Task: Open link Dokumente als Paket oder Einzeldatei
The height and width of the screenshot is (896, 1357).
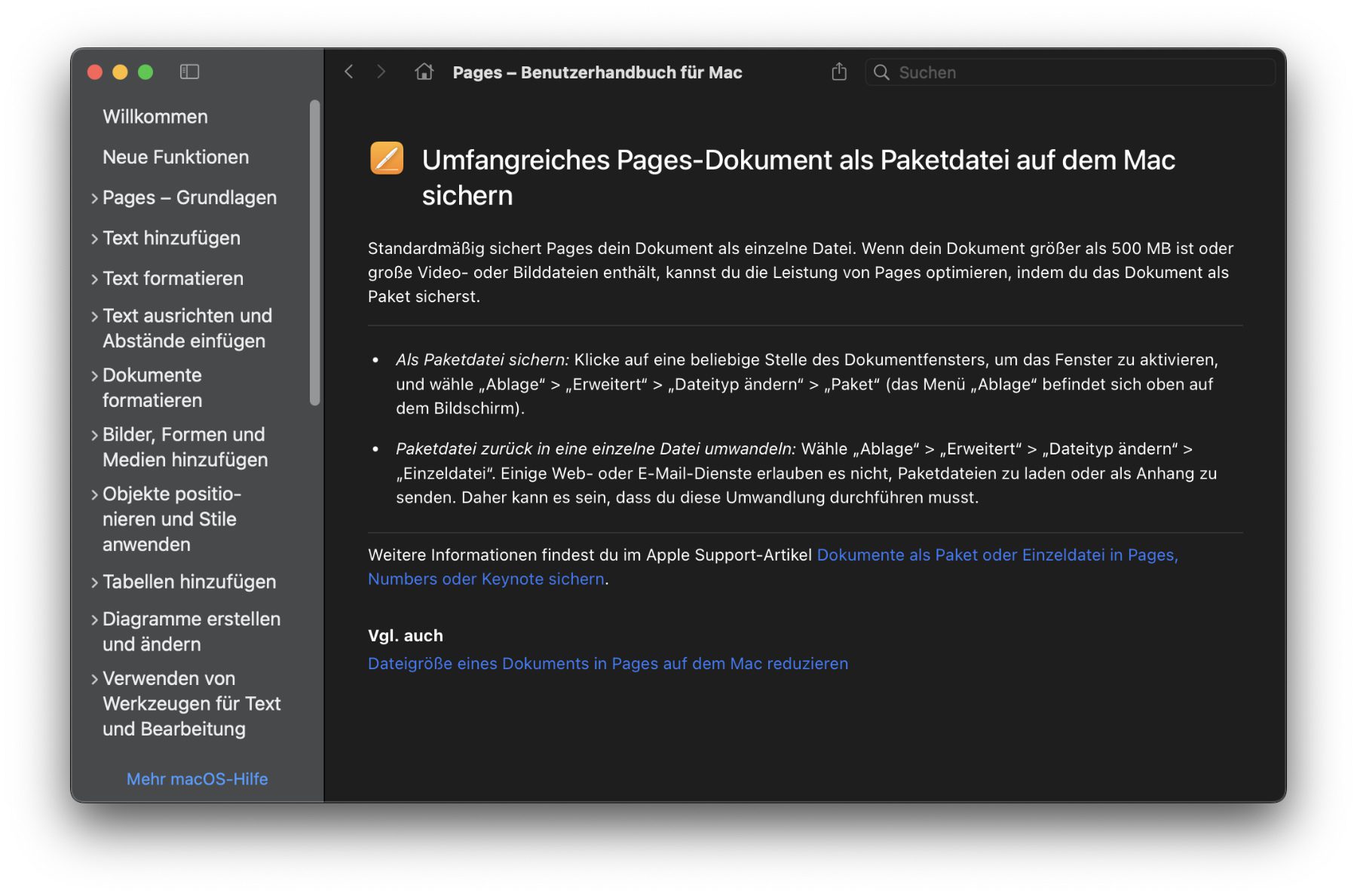Action: click(x=997, y=555)
